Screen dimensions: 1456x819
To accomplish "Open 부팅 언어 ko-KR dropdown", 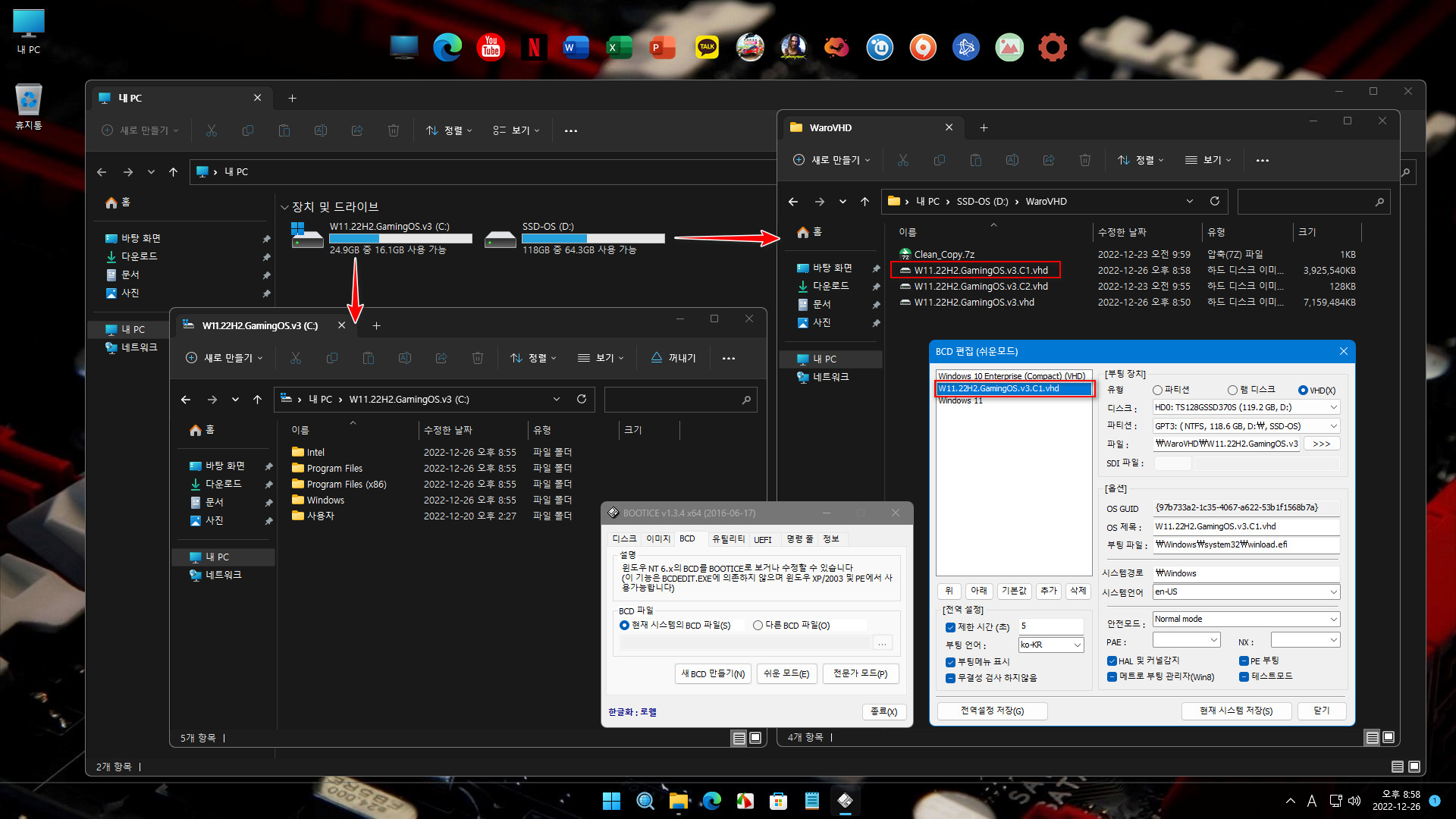I will 1051,645.
